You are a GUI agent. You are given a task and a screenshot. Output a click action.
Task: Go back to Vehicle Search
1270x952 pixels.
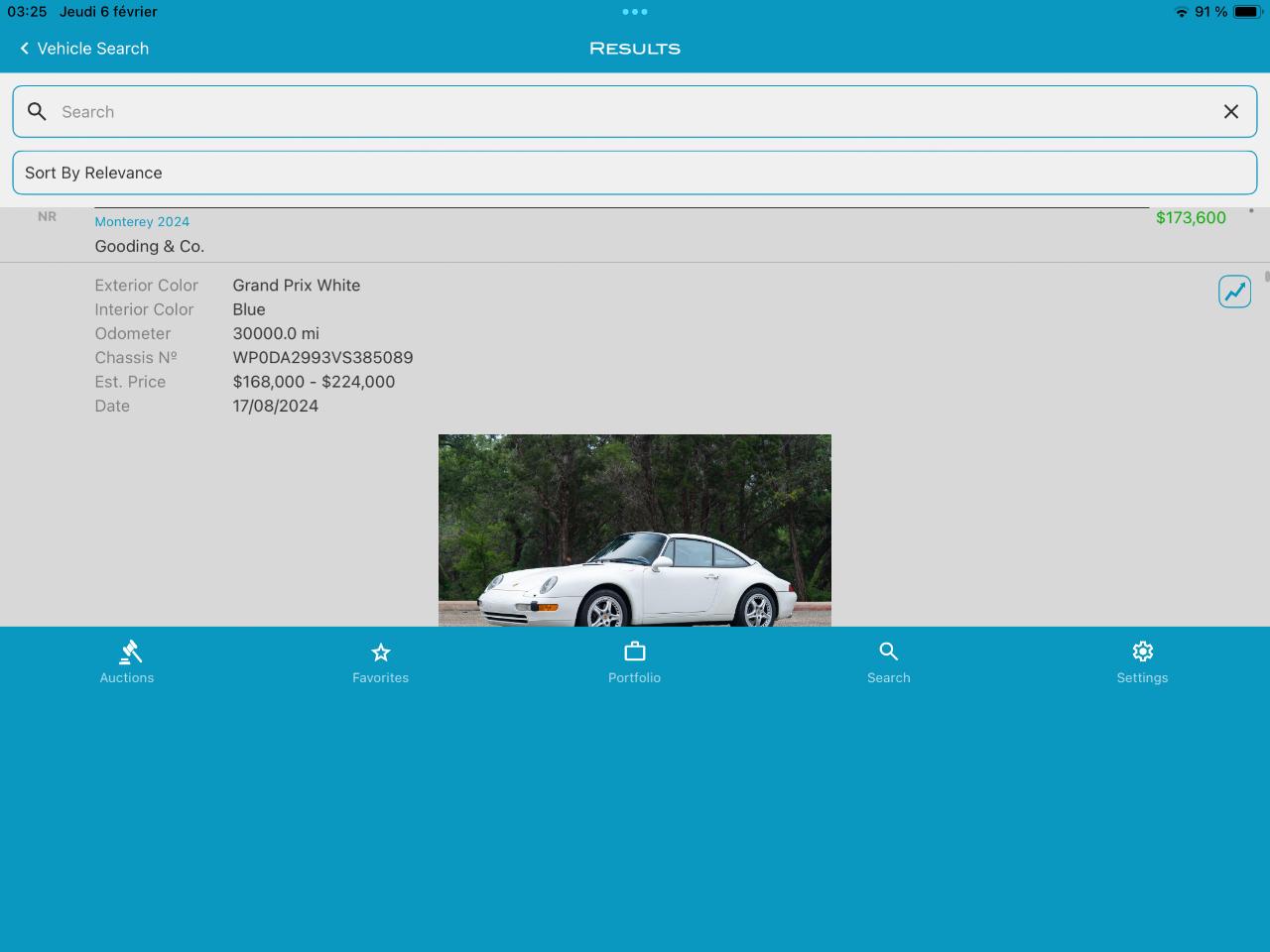pyautogui.click(x=84, y=49)
